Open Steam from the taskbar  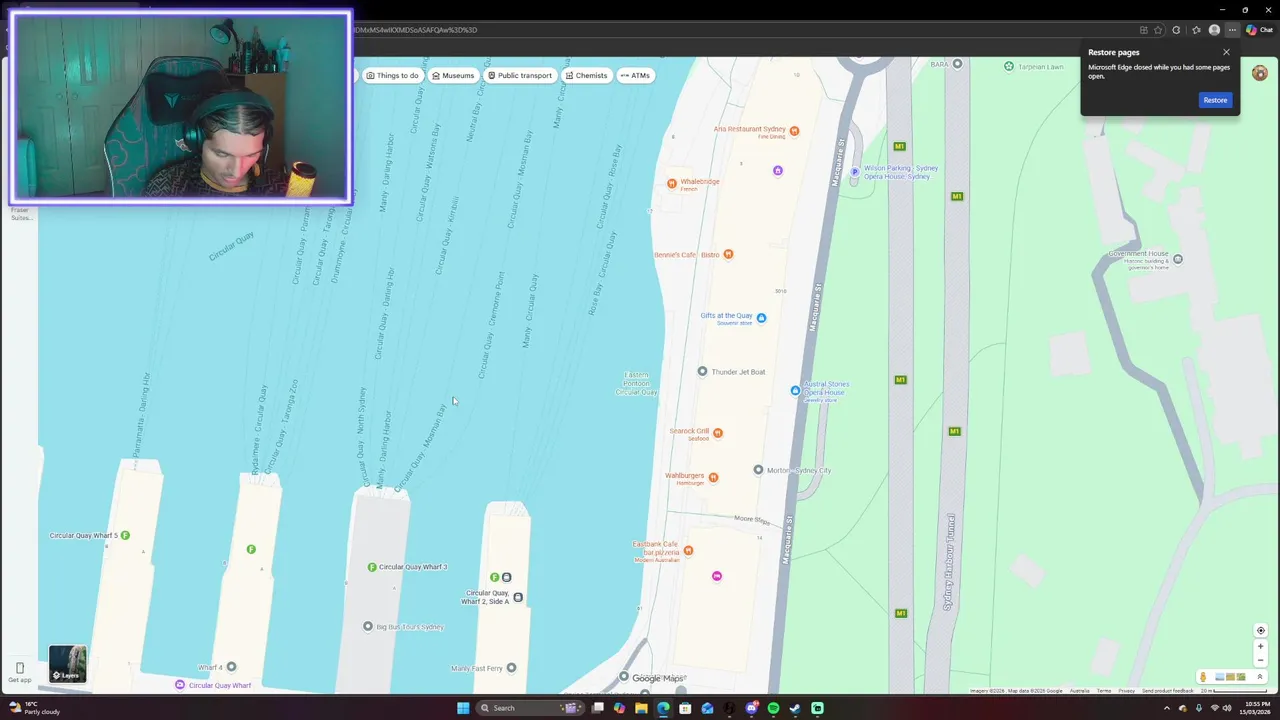pyautogui.click(x=795, y=708)
